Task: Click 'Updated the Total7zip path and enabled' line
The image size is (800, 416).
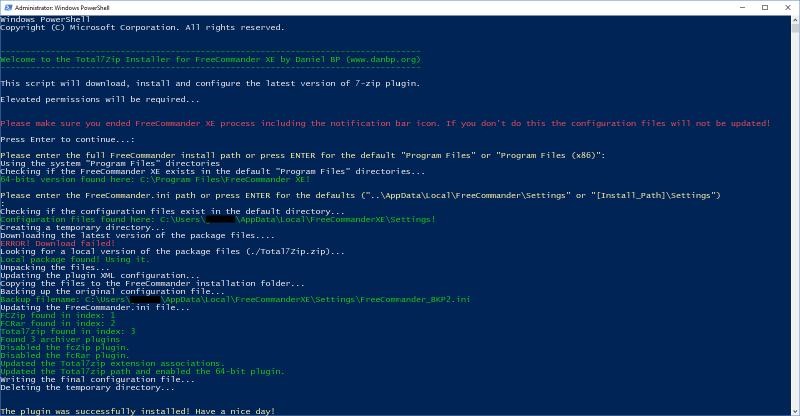Action: [x=142, y=372]
